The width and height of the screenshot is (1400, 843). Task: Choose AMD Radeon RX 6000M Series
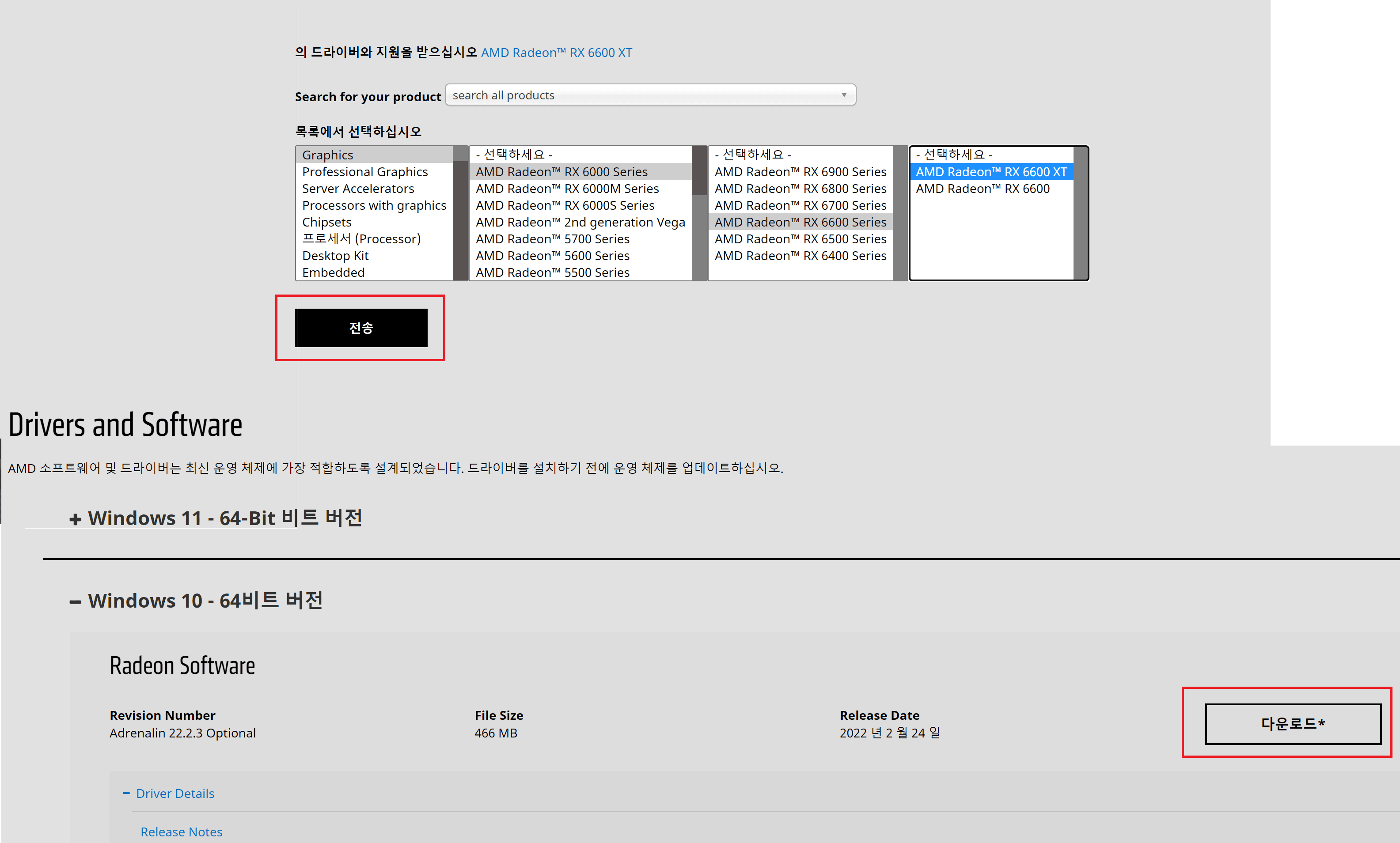click(567, 189)
